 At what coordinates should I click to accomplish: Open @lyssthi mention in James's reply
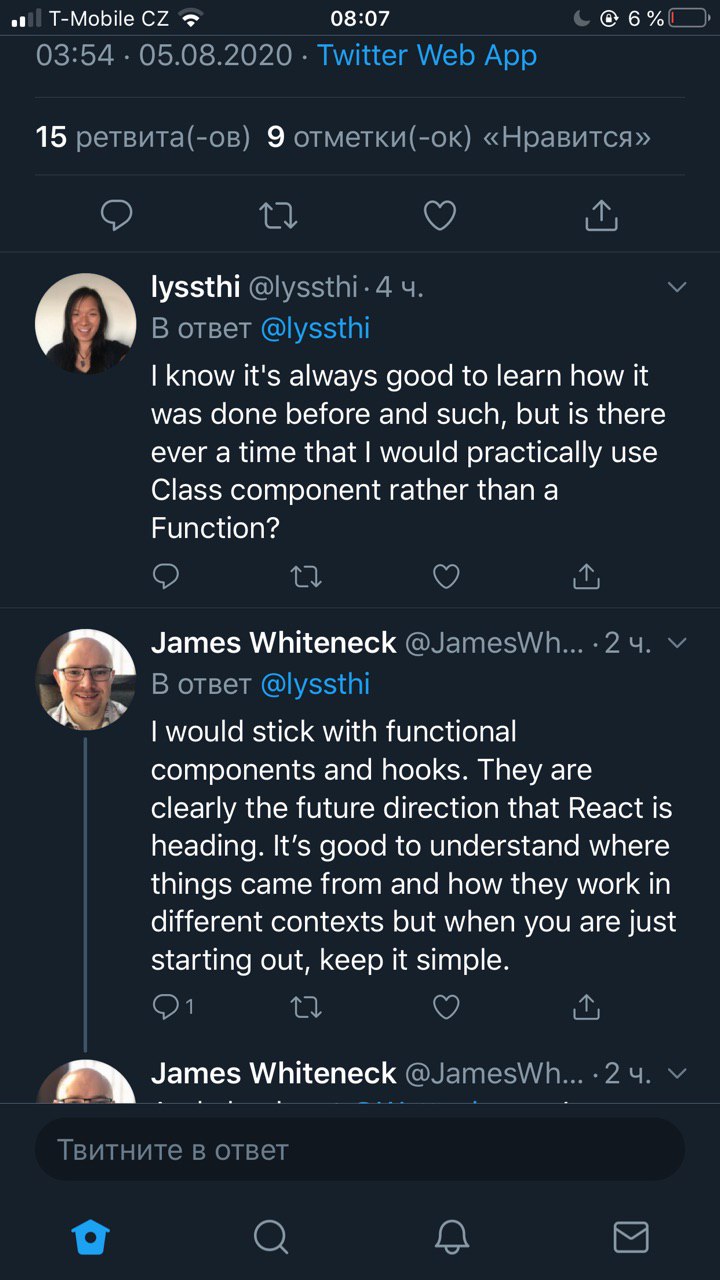coord(315,684)
